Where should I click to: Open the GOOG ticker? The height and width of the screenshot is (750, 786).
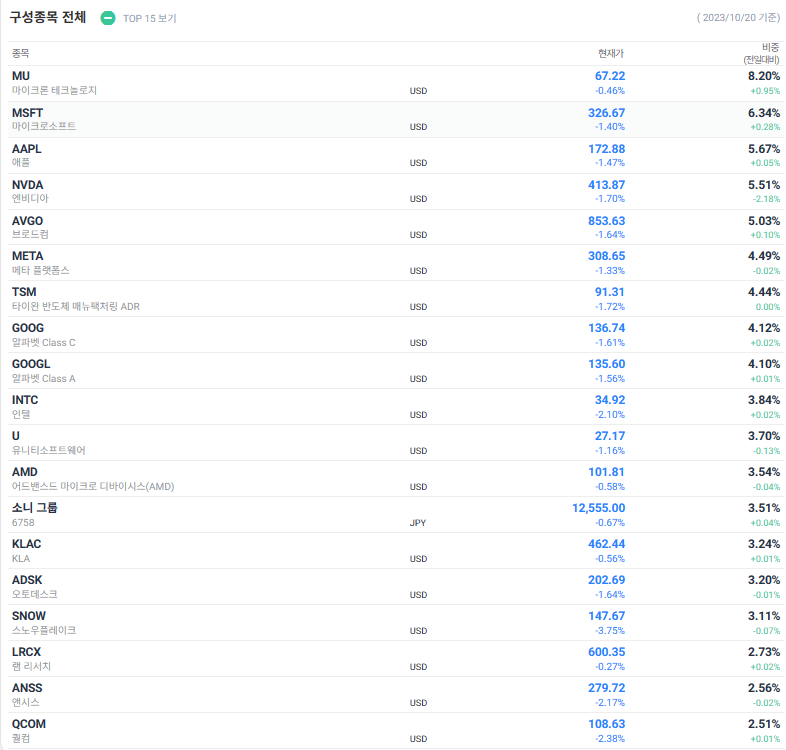(28, 328)
